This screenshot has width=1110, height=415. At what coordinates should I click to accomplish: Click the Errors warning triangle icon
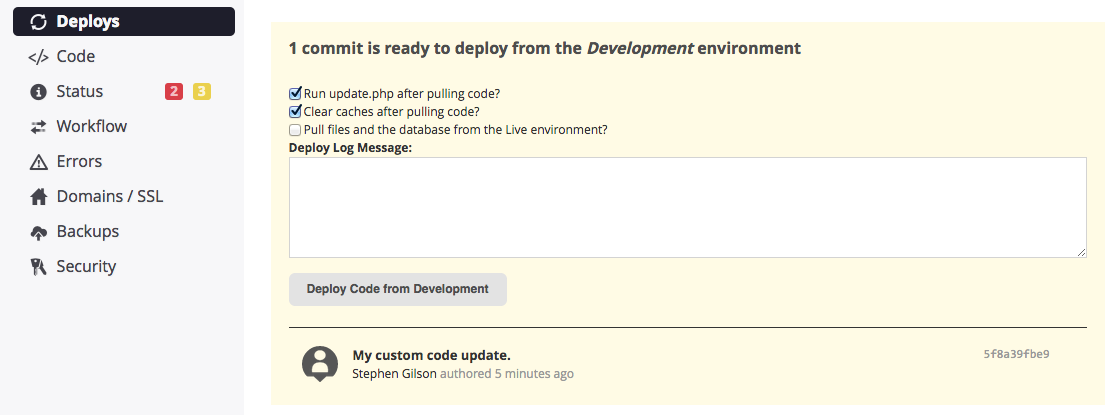[x=39, y=162]
